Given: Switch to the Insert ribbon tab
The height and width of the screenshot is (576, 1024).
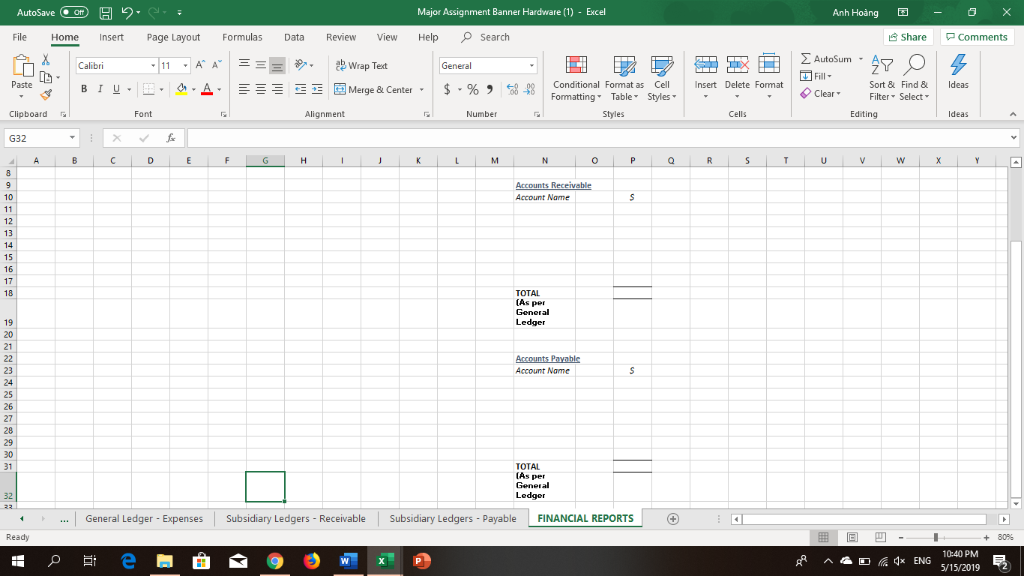Looking at the screenshot, I should click(111, 37).
